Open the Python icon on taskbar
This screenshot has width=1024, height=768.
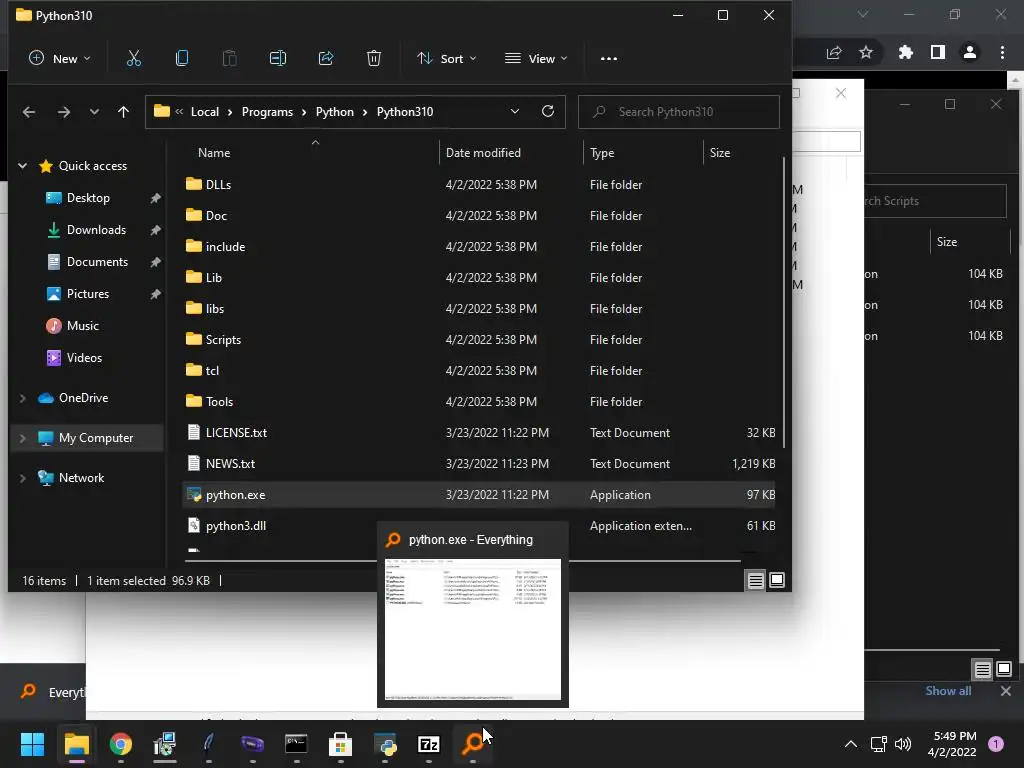(385, 744)
